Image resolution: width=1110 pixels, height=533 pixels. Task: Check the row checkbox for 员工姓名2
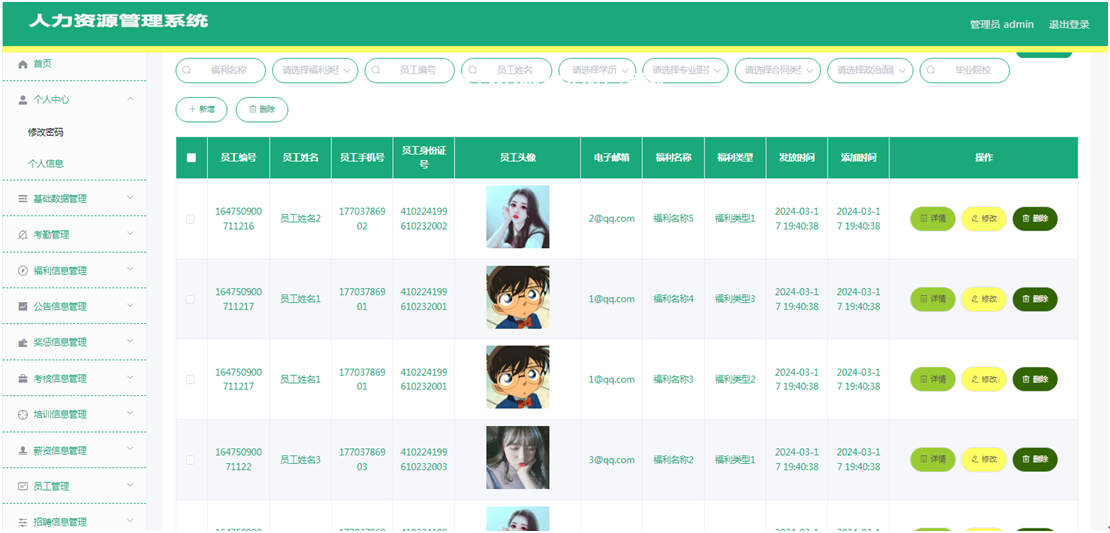coord(191,219)
